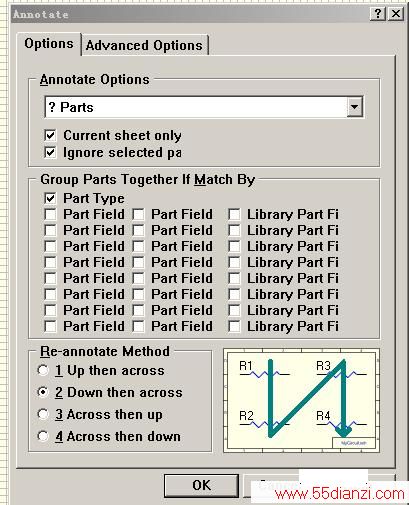This screenshot has height=505, width=409.
Task: Select Up then across radio option
Action: [43, 370]
